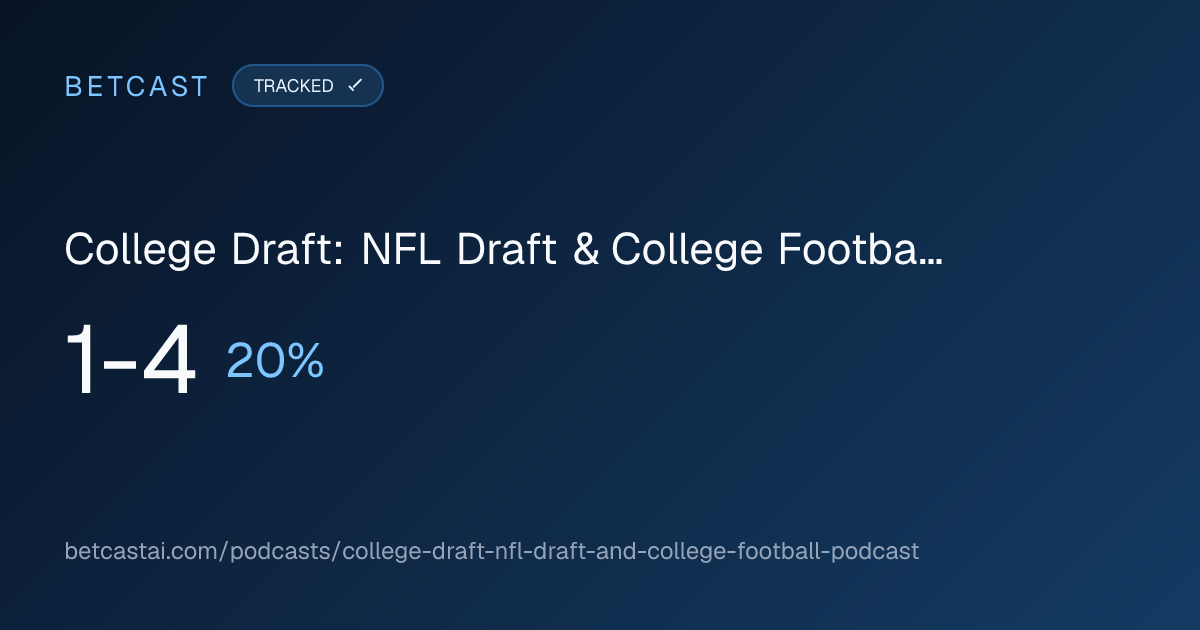Toggle the TRACKED status pill
1200x630 pixels.
308,86
